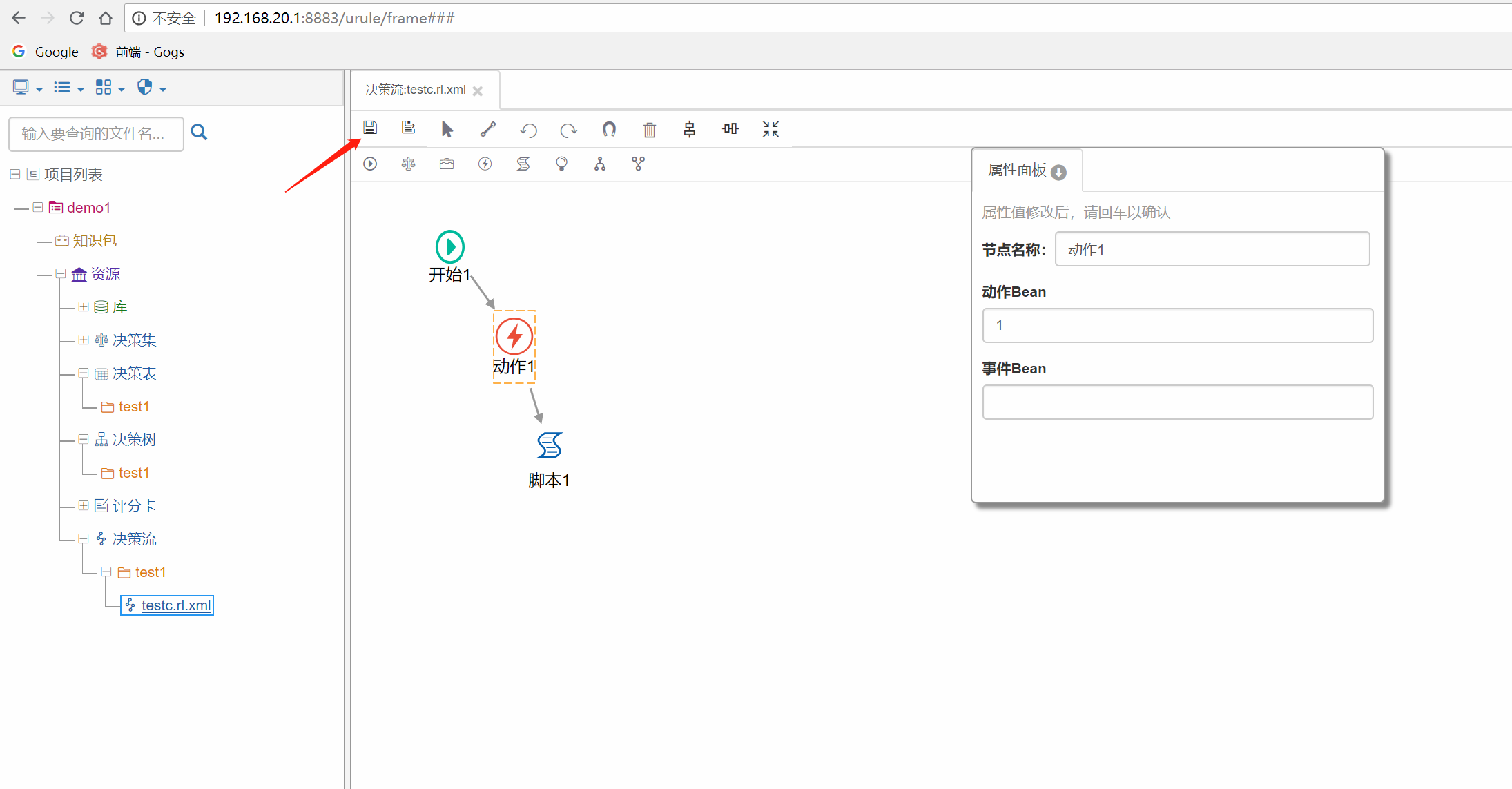The width and height of the screenshot is (1512, 789).
Task: Switch to the 决策流:testc.rl.xml tab
Action: tap(416, 90)
